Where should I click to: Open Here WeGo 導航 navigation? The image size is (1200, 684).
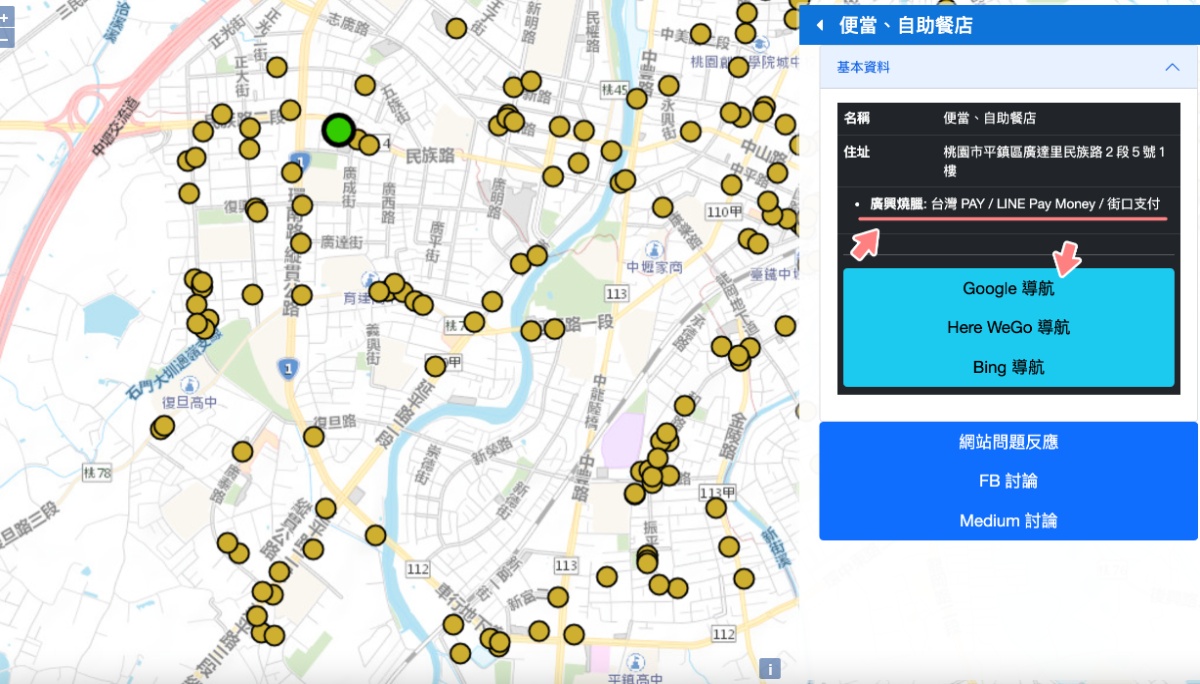(1008, 327)
